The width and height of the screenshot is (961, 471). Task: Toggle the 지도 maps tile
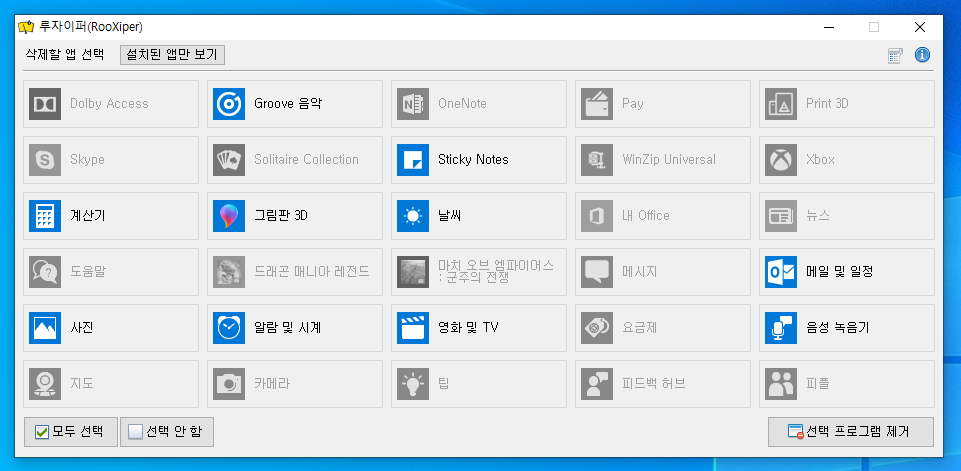click(111, 384)
